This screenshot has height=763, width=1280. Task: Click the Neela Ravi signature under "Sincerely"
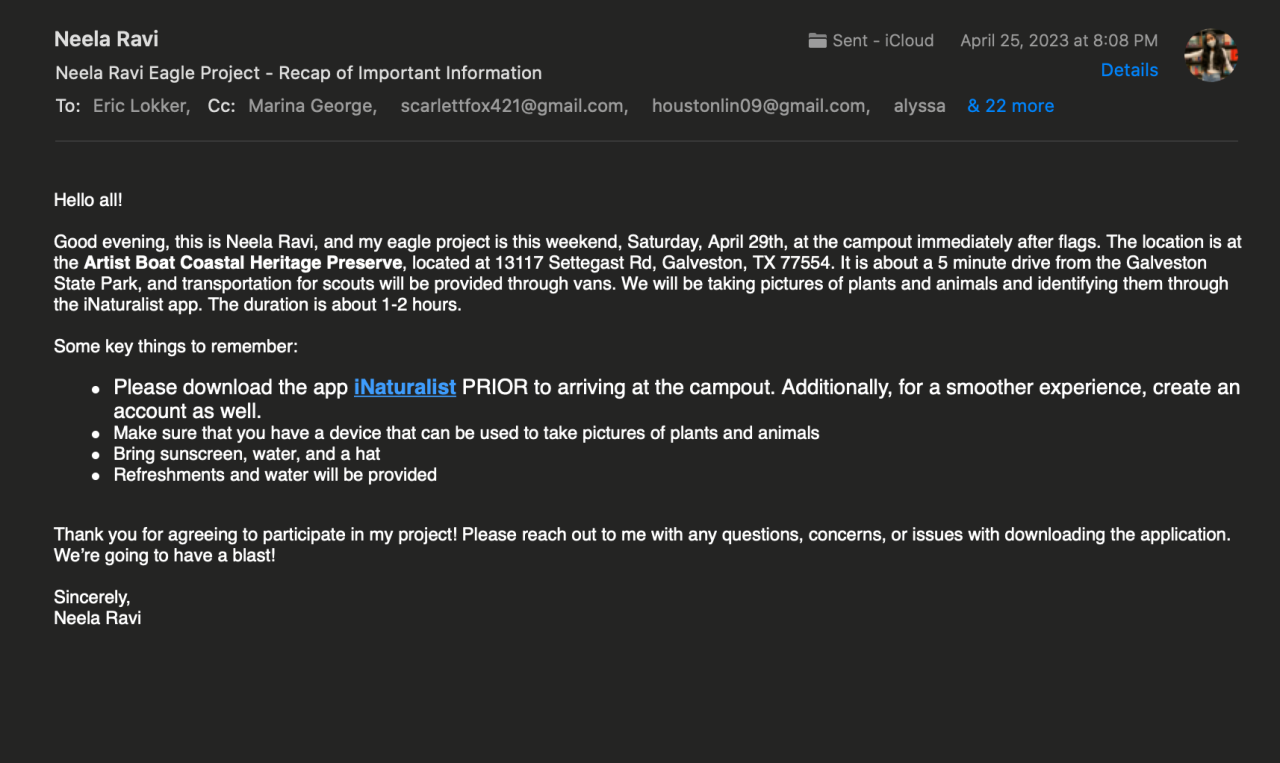(97, 618)
